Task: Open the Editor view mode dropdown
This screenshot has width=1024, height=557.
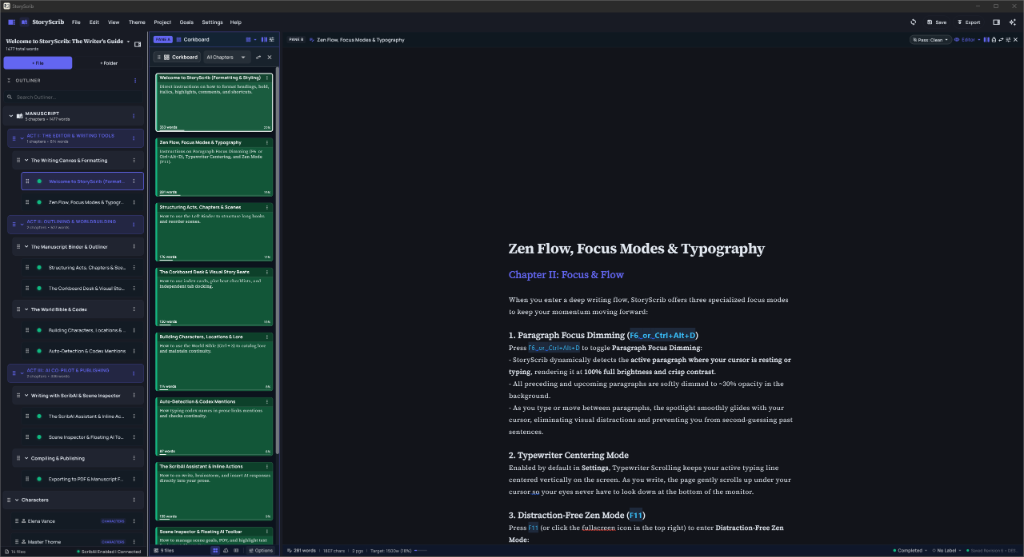Action: [x=967, y=40]
